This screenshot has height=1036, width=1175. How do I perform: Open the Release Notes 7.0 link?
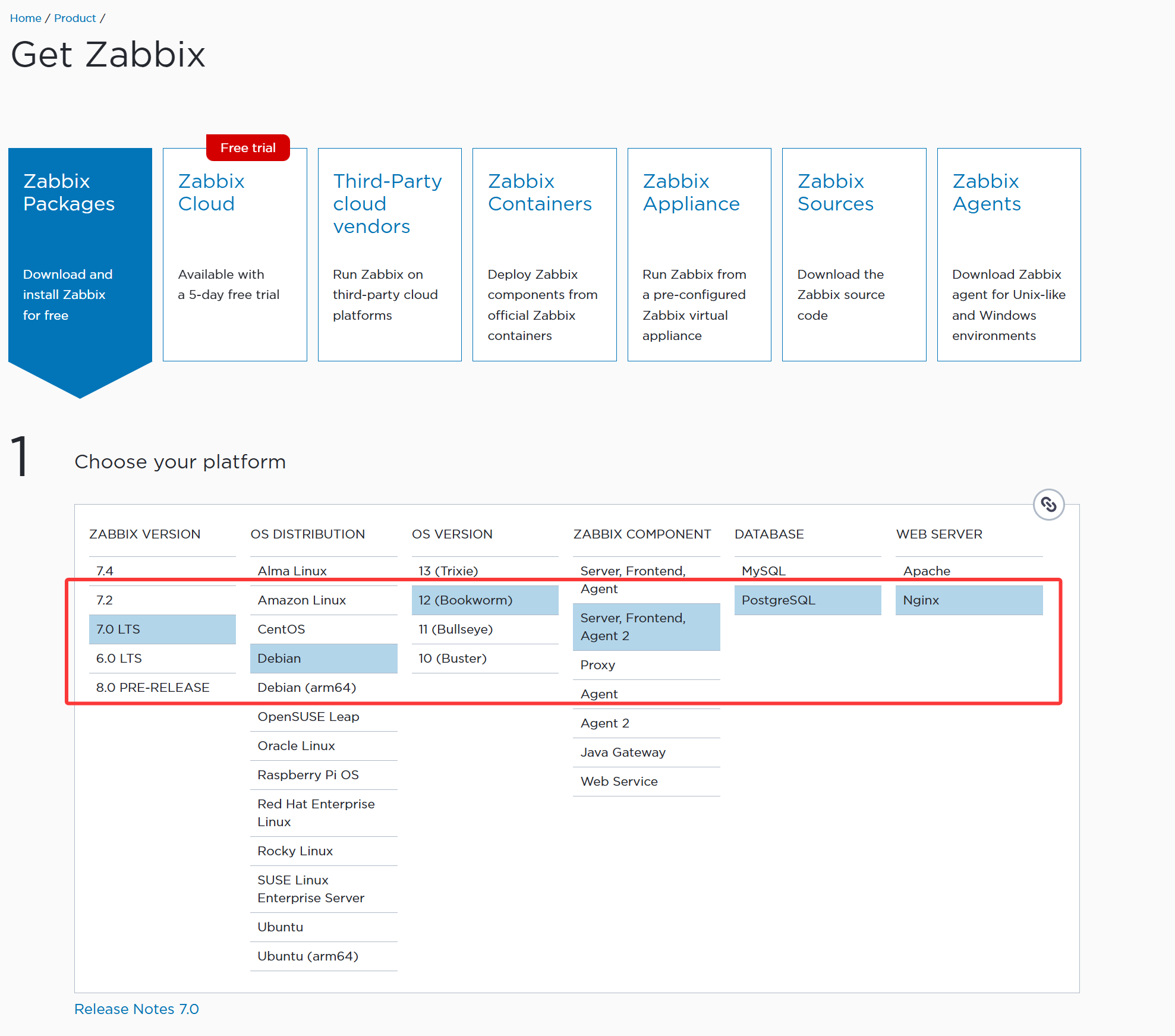(x=137, y=1009)
